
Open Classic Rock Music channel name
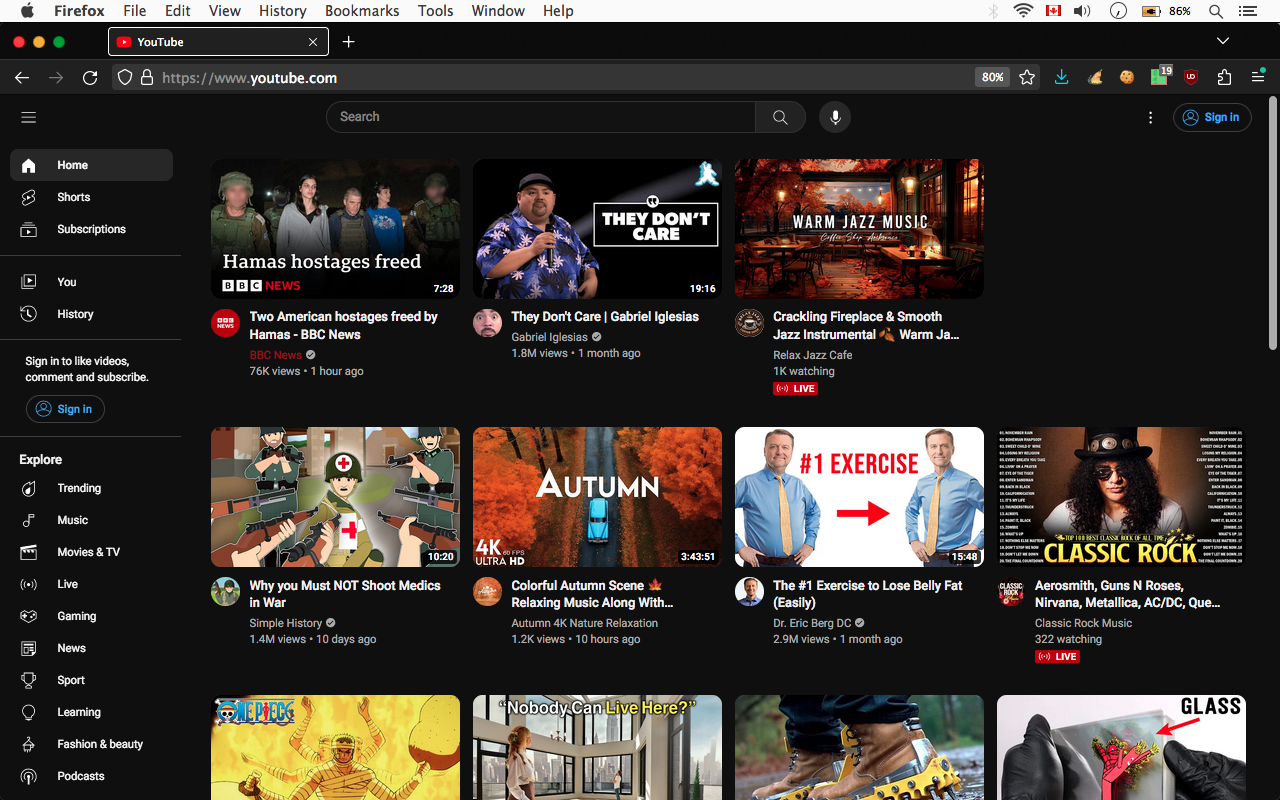click(x=1083, y=623)
